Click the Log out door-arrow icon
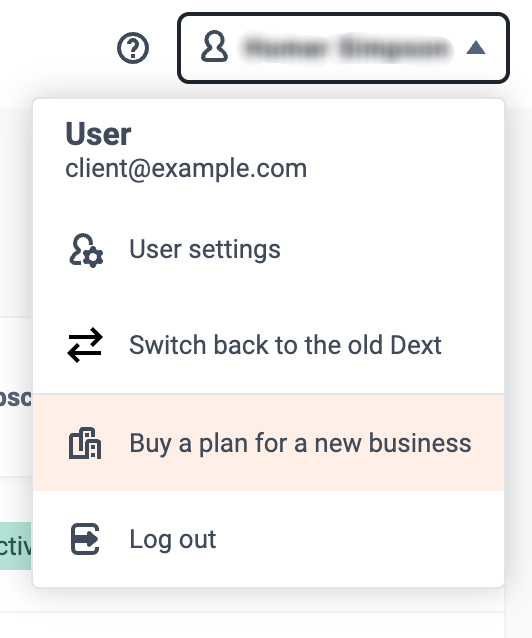 point(85,539)
